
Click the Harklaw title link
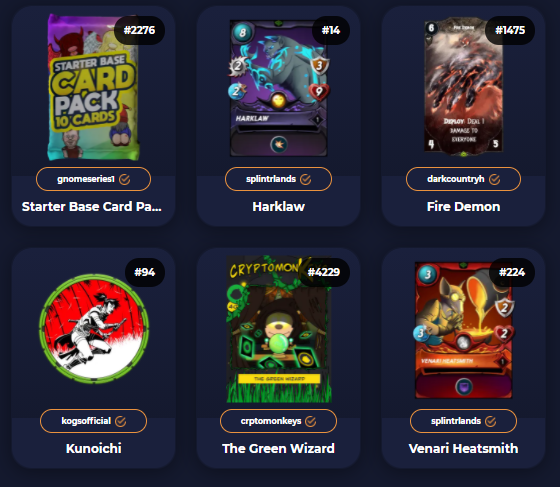[279, 206]
